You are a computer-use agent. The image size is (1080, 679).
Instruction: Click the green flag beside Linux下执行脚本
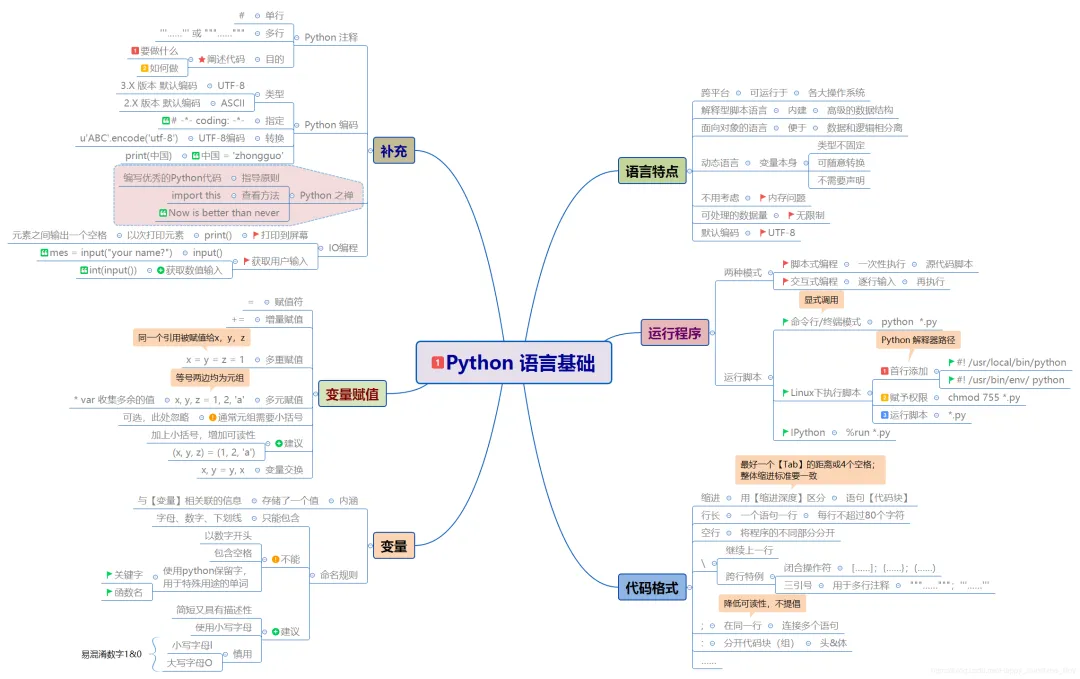click(x=785, y=393)
